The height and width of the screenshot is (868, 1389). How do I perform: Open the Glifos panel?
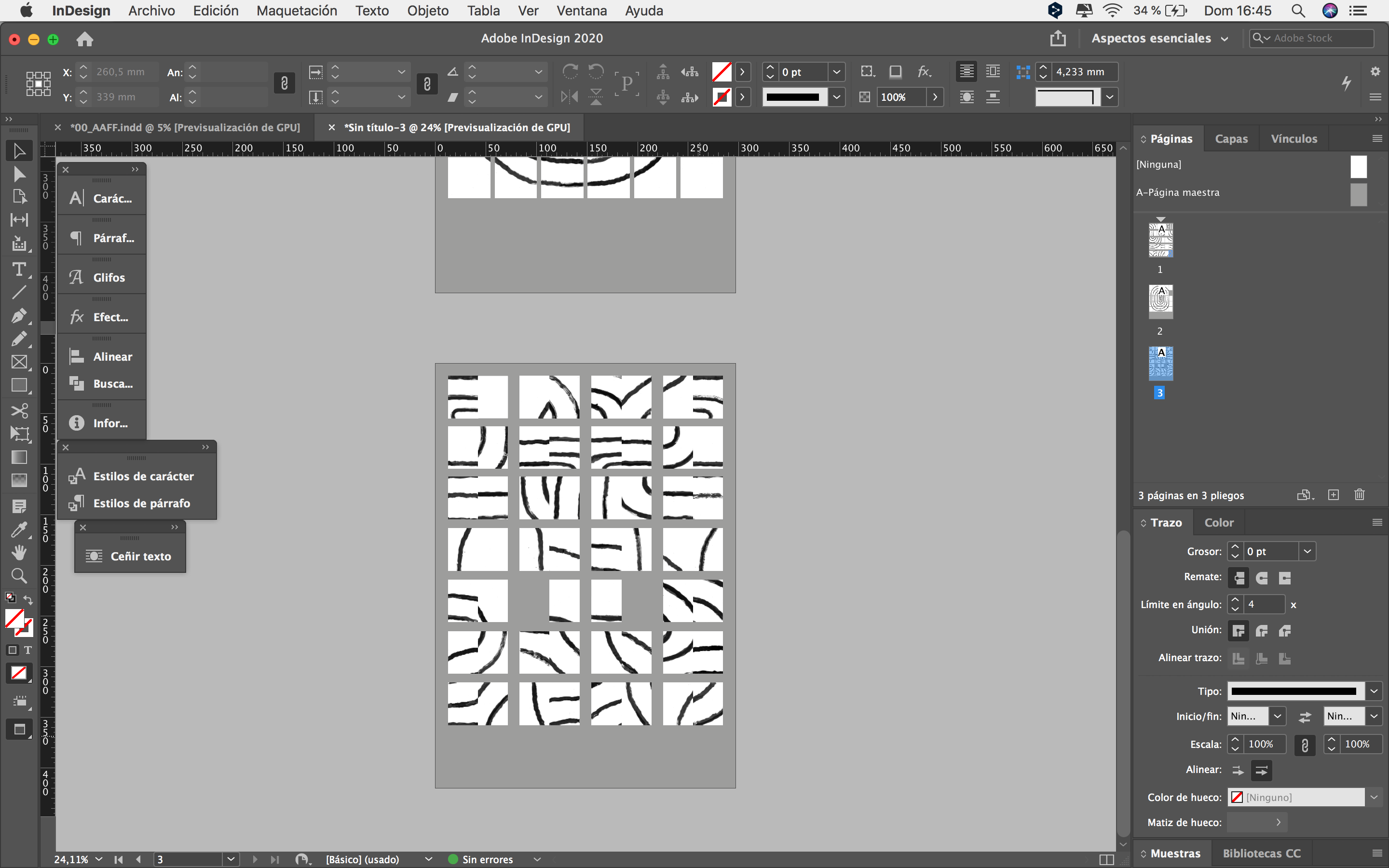pyautogui.click(x=102, y=277)
